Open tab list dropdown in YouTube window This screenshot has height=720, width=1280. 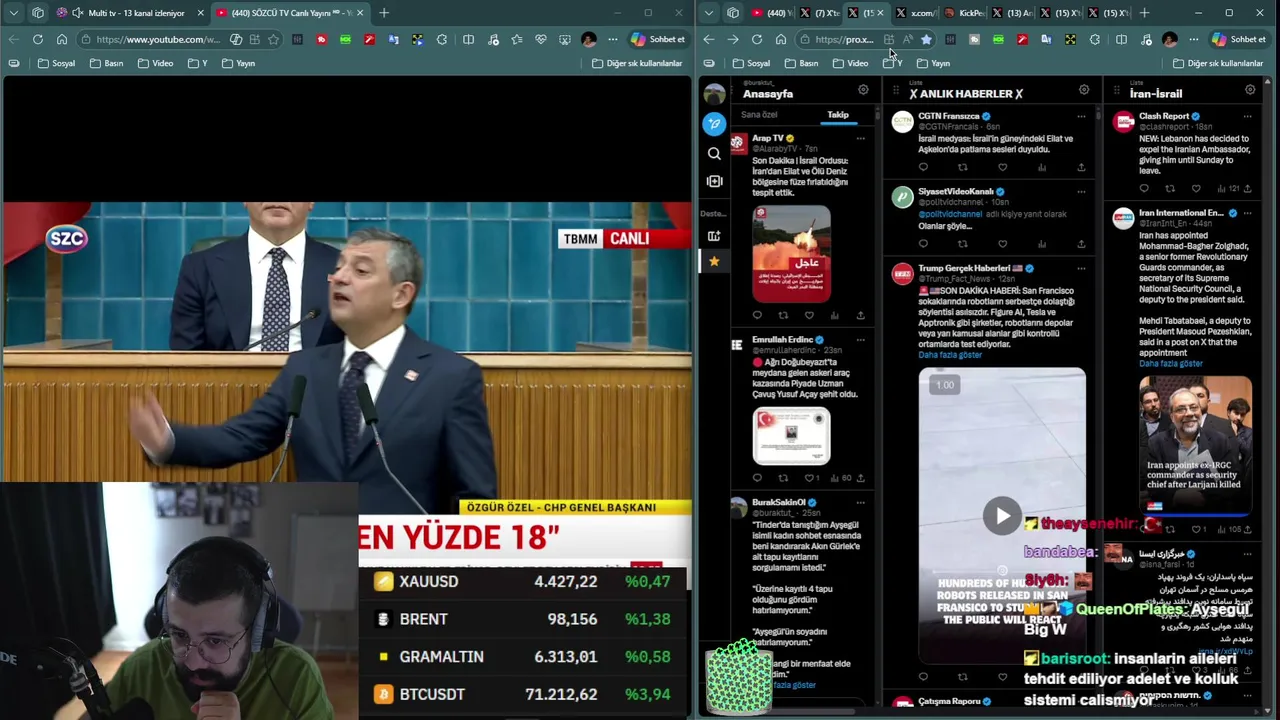(13, 13)
